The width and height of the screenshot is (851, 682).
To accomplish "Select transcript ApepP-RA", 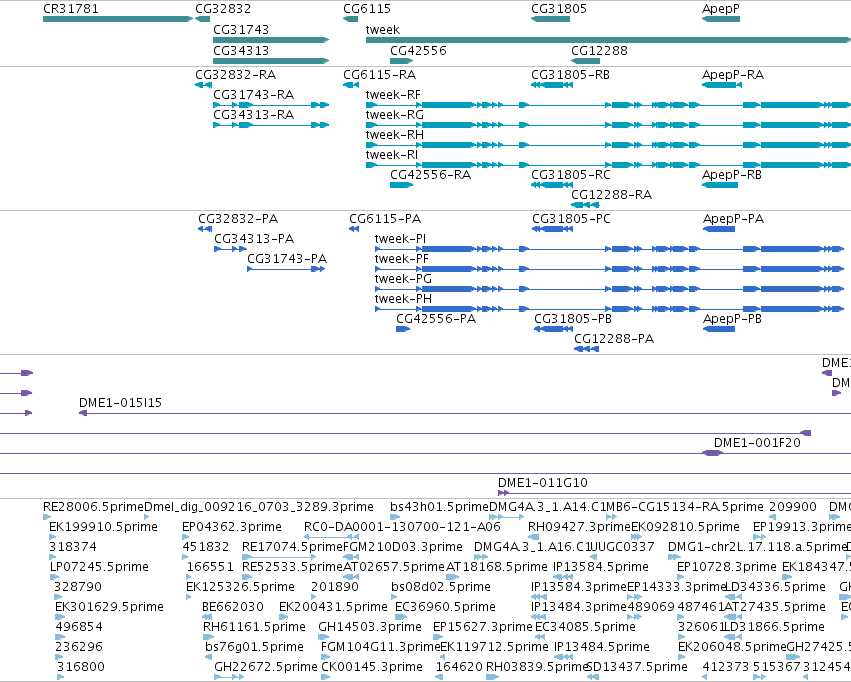I will pyautogui.click(x=722, y=85).
